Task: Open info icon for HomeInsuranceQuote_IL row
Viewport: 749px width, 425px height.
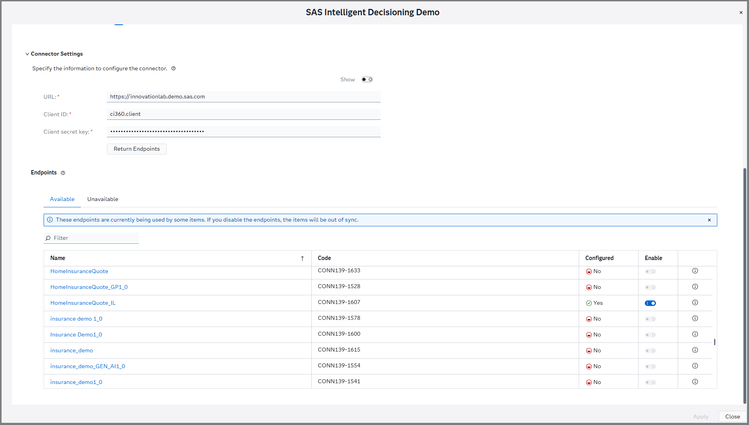Action: coord(695,302)
